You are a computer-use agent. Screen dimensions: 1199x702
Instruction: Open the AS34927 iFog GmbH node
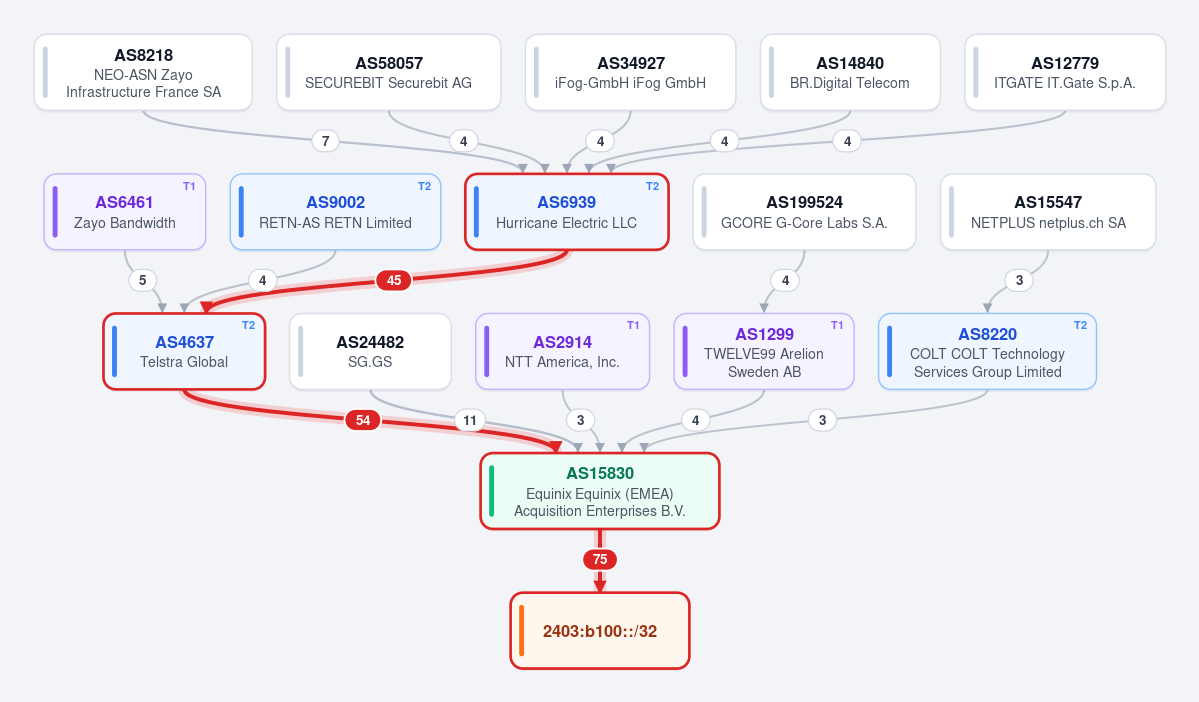630,73
